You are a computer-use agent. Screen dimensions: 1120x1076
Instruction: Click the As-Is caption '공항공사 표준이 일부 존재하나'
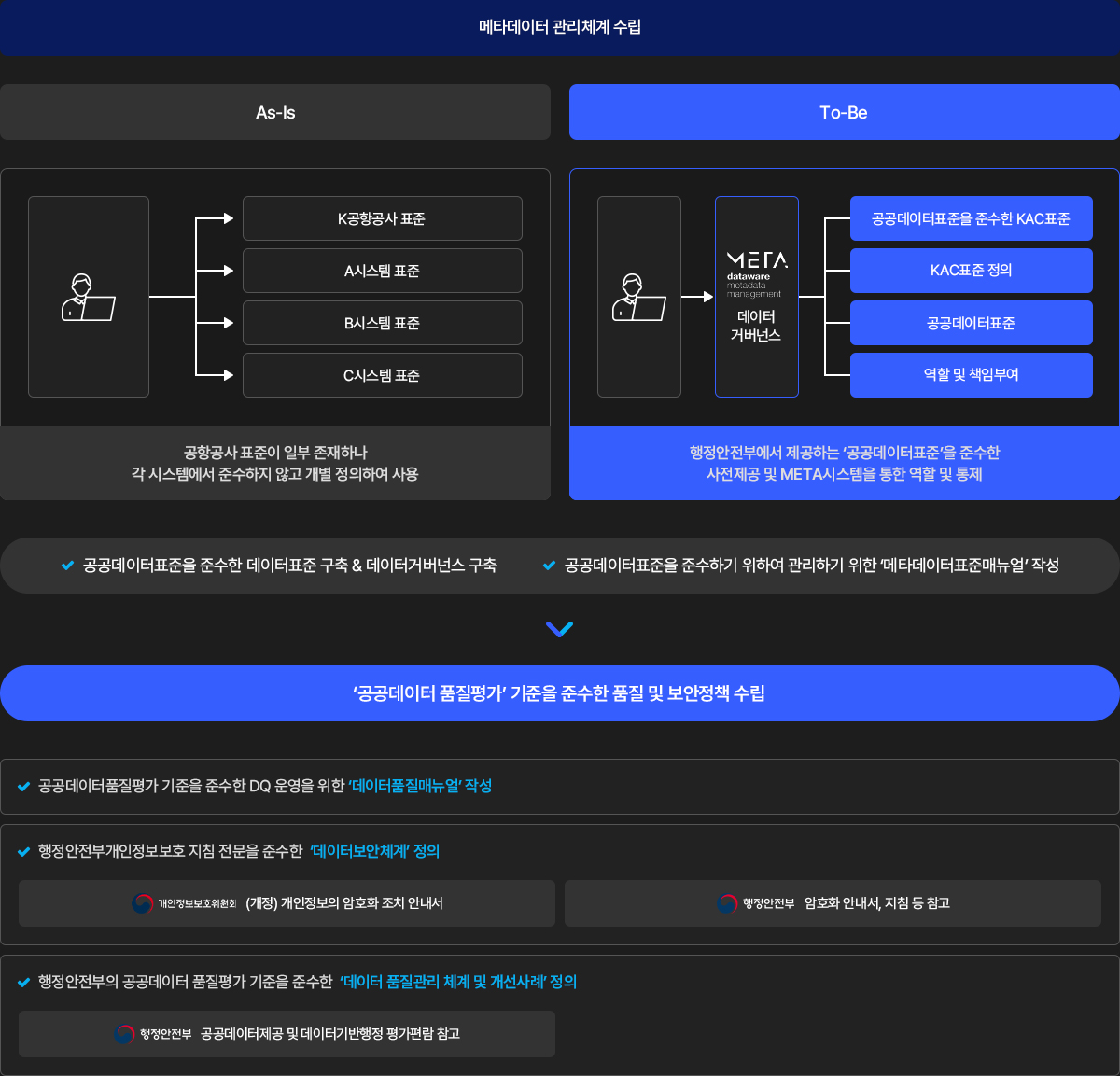[x=275, y=453]
